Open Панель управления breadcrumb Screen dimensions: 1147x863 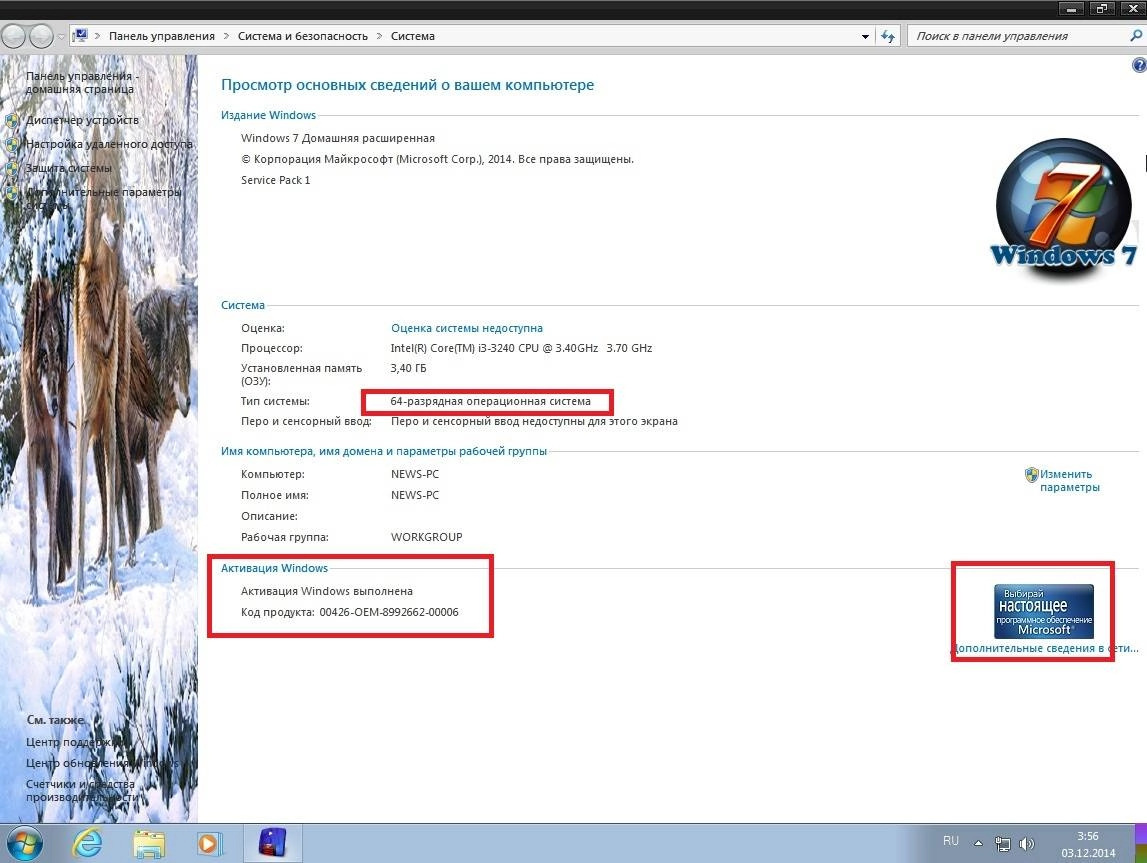pyautogui.click(x=162, y=36)
